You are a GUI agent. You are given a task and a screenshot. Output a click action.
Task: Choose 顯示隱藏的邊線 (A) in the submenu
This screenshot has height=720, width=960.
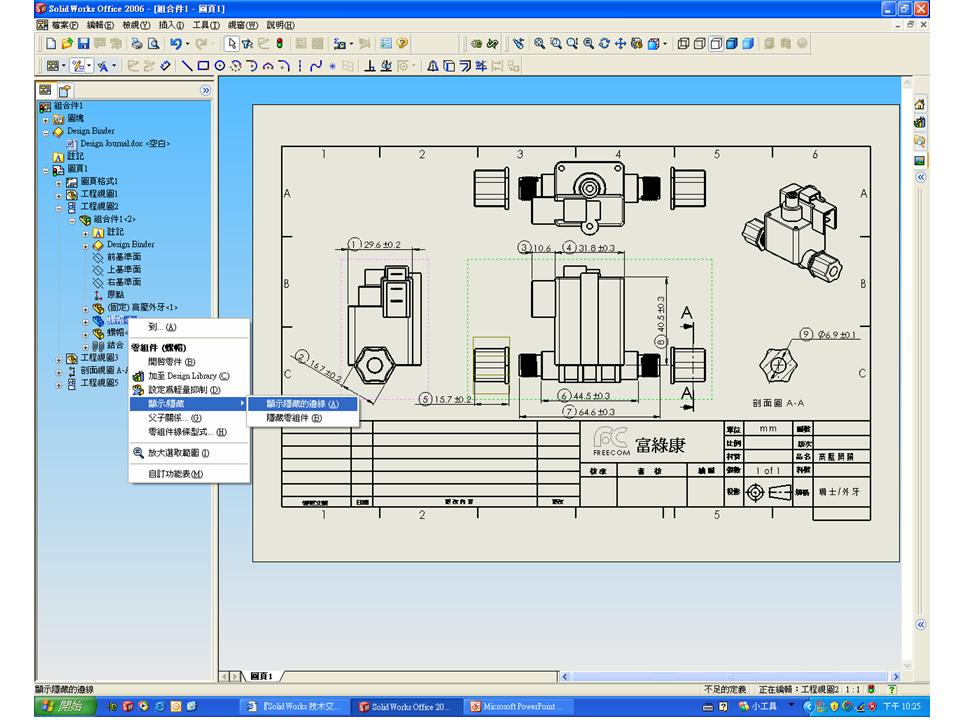pos(302,404)
